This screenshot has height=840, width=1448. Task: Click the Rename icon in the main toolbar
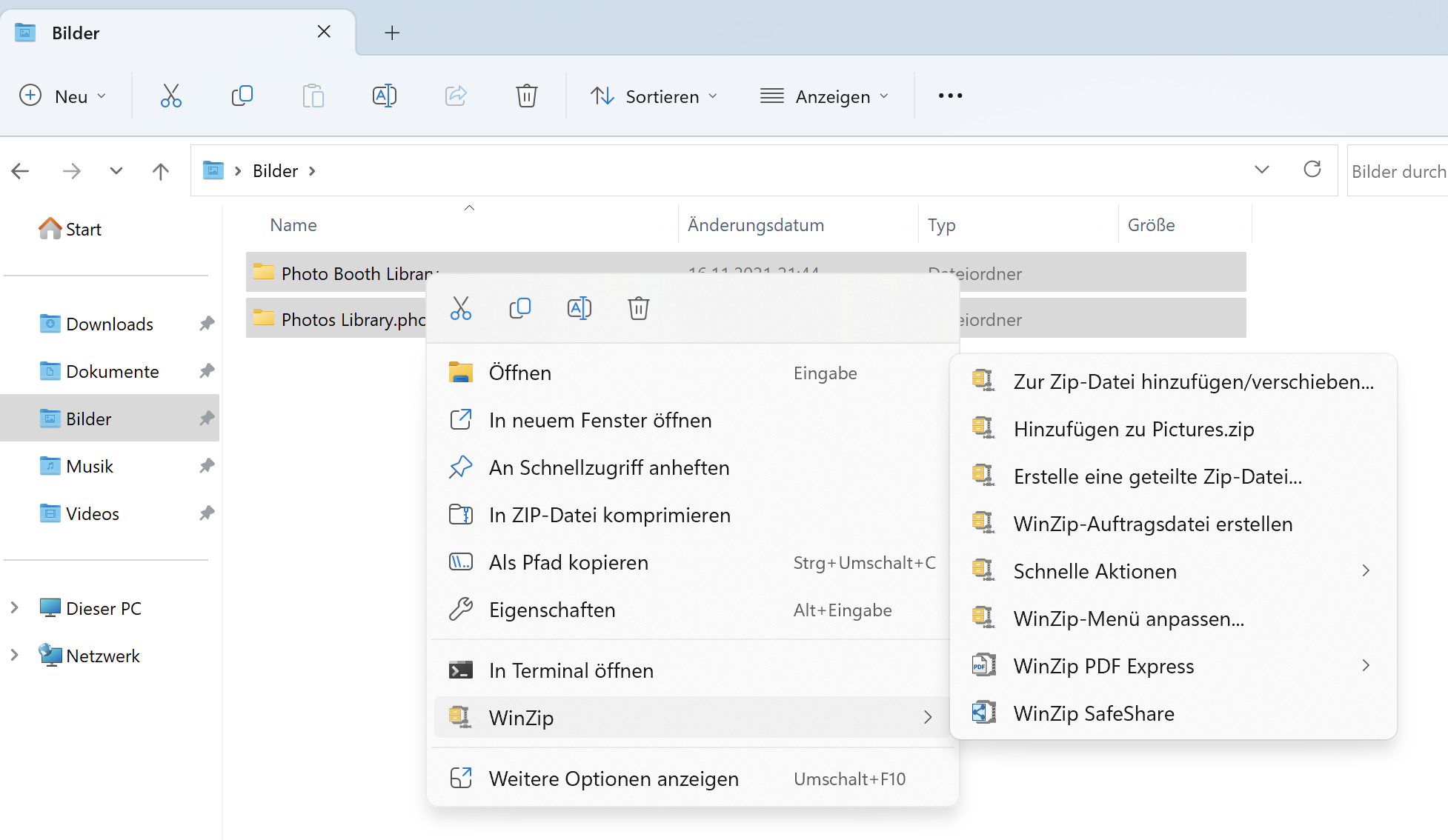(385, 96)
